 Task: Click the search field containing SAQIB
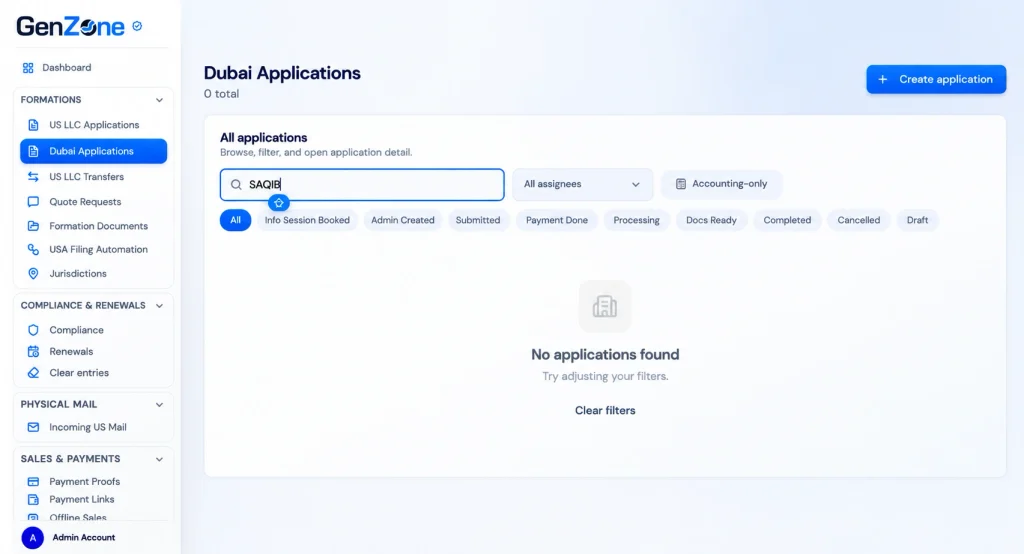coord(362,185)
